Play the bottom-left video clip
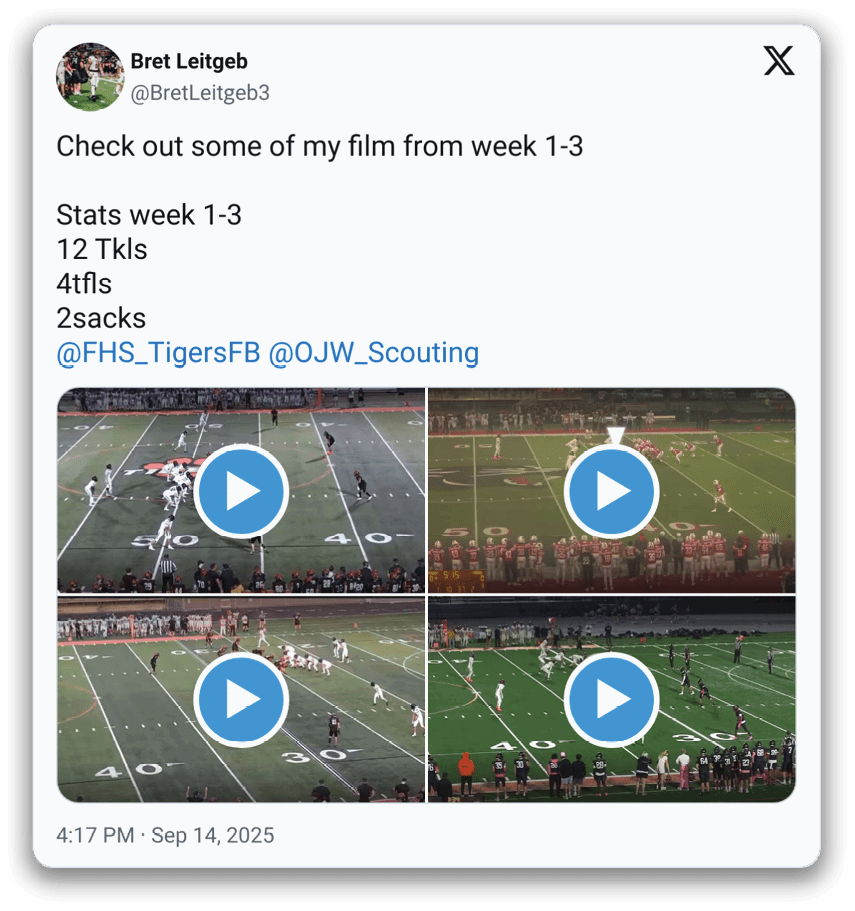 pyautogui.click(x=241, y=699)
